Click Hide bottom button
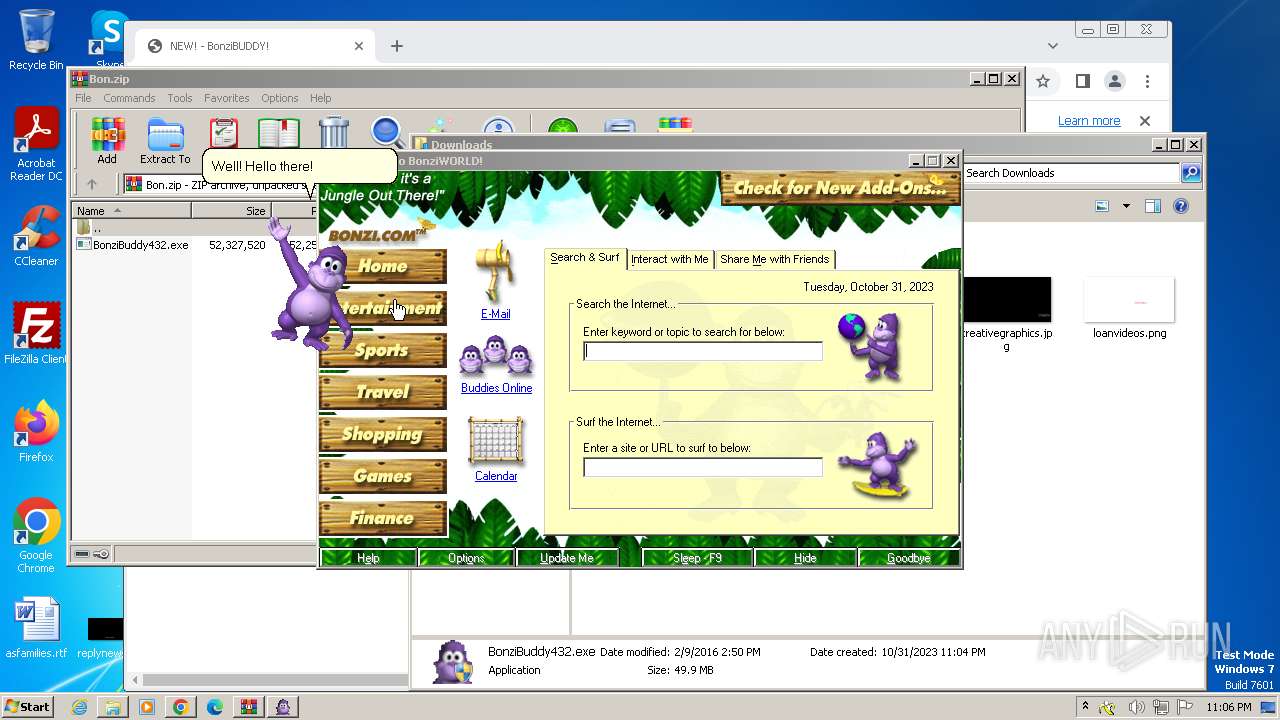1280x720 pixels. click(805, 558)
